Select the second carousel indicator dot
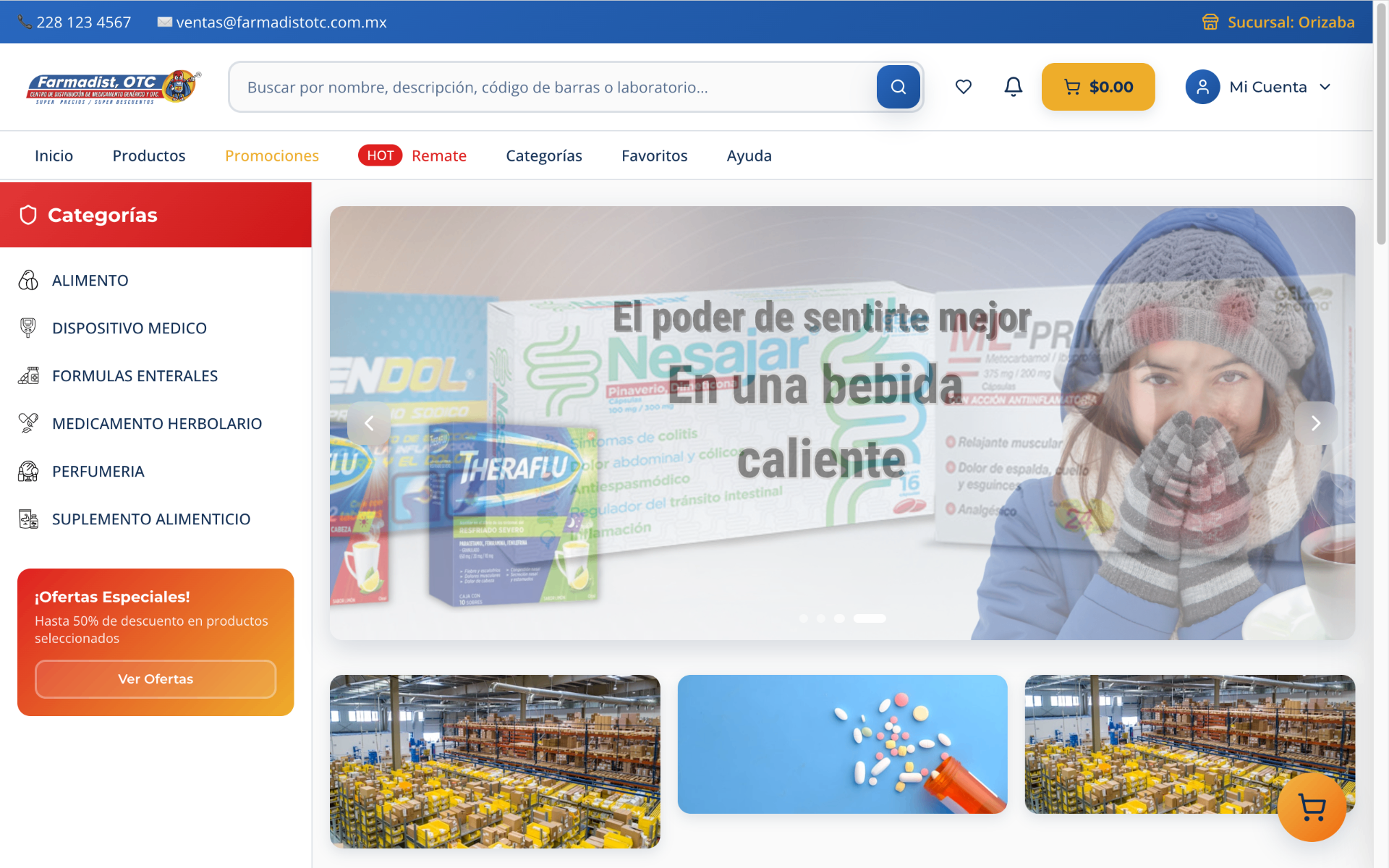 click(821, 618)
